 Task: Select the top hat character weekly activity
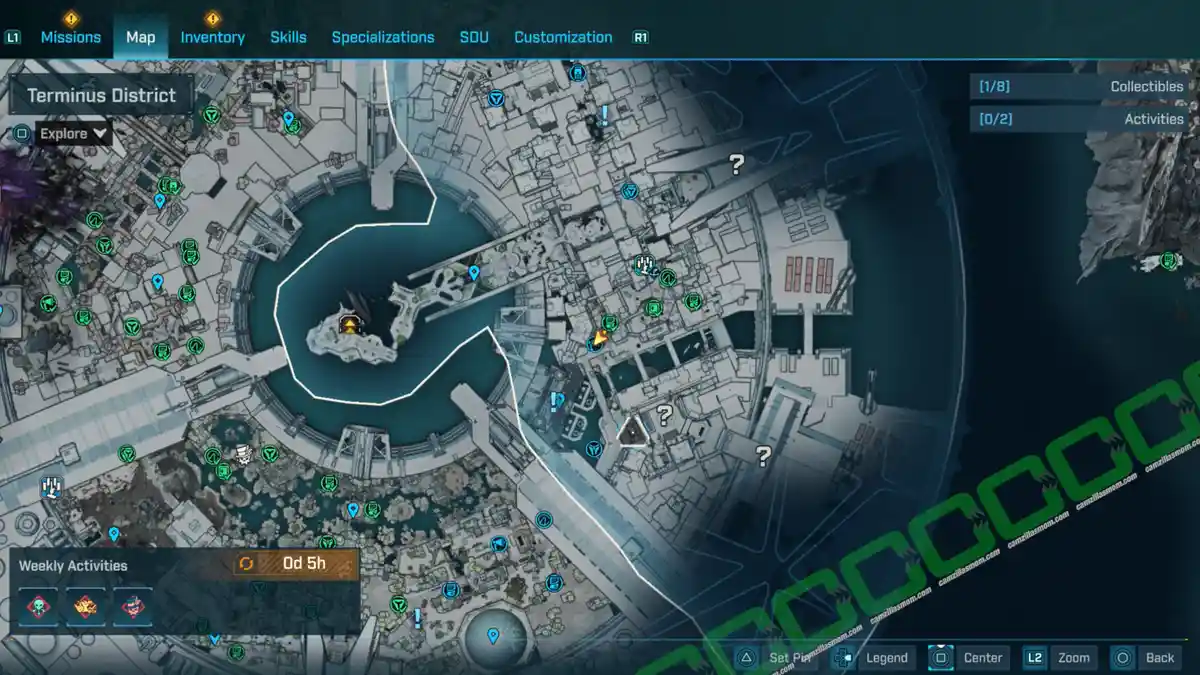tap(133, 606)
